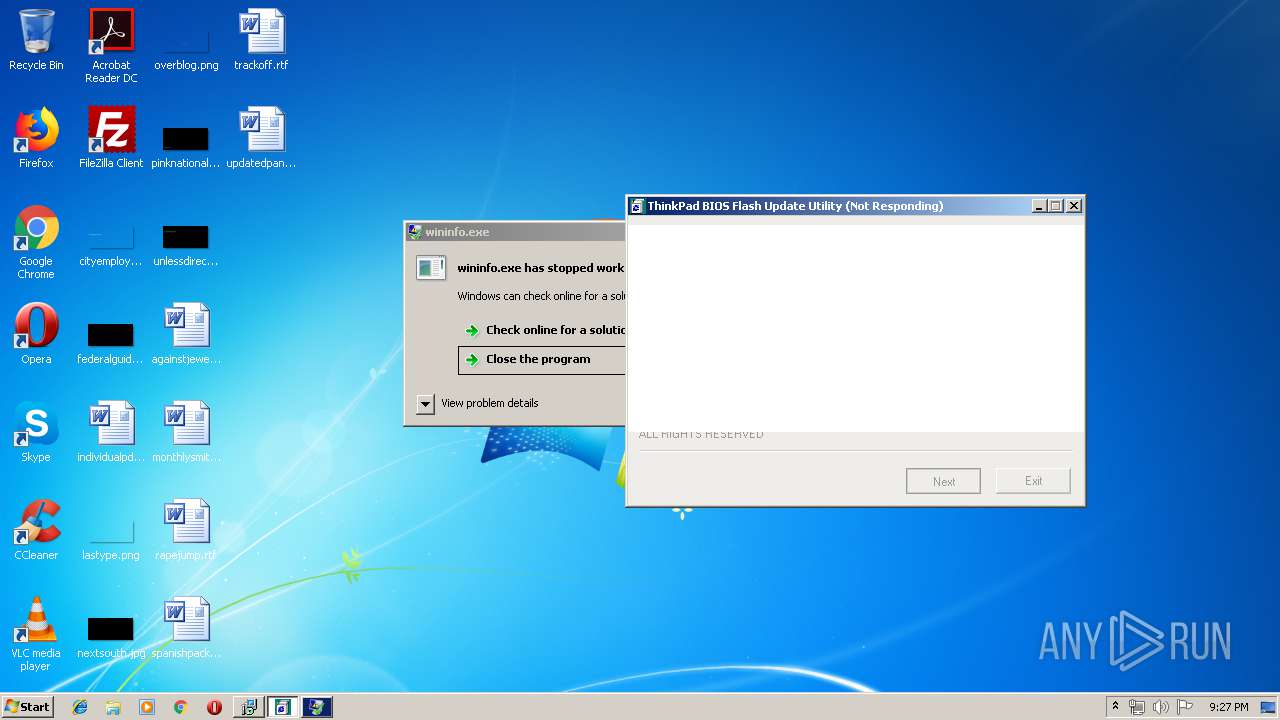Close the ThinkPad BIOS Flash Update window
Screen dimensions: 1280x720
pyautogui.click(x=1074, y=206)
